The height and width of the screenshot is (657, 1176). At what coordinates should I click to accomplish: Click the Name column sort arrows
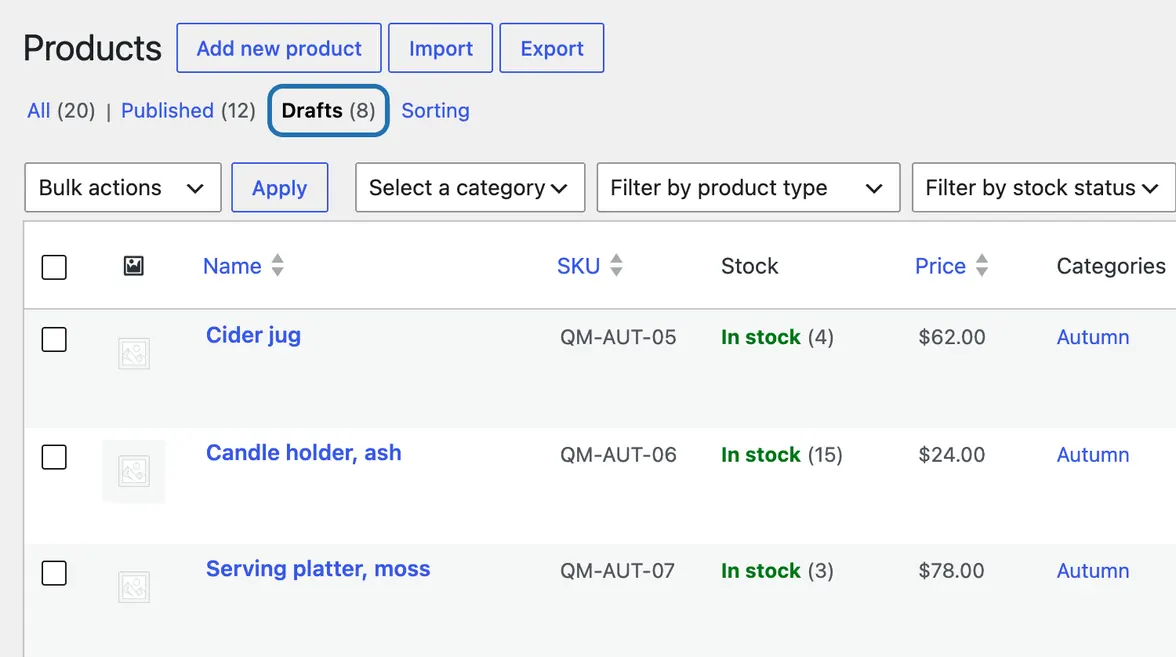click(x=278, y=266)
